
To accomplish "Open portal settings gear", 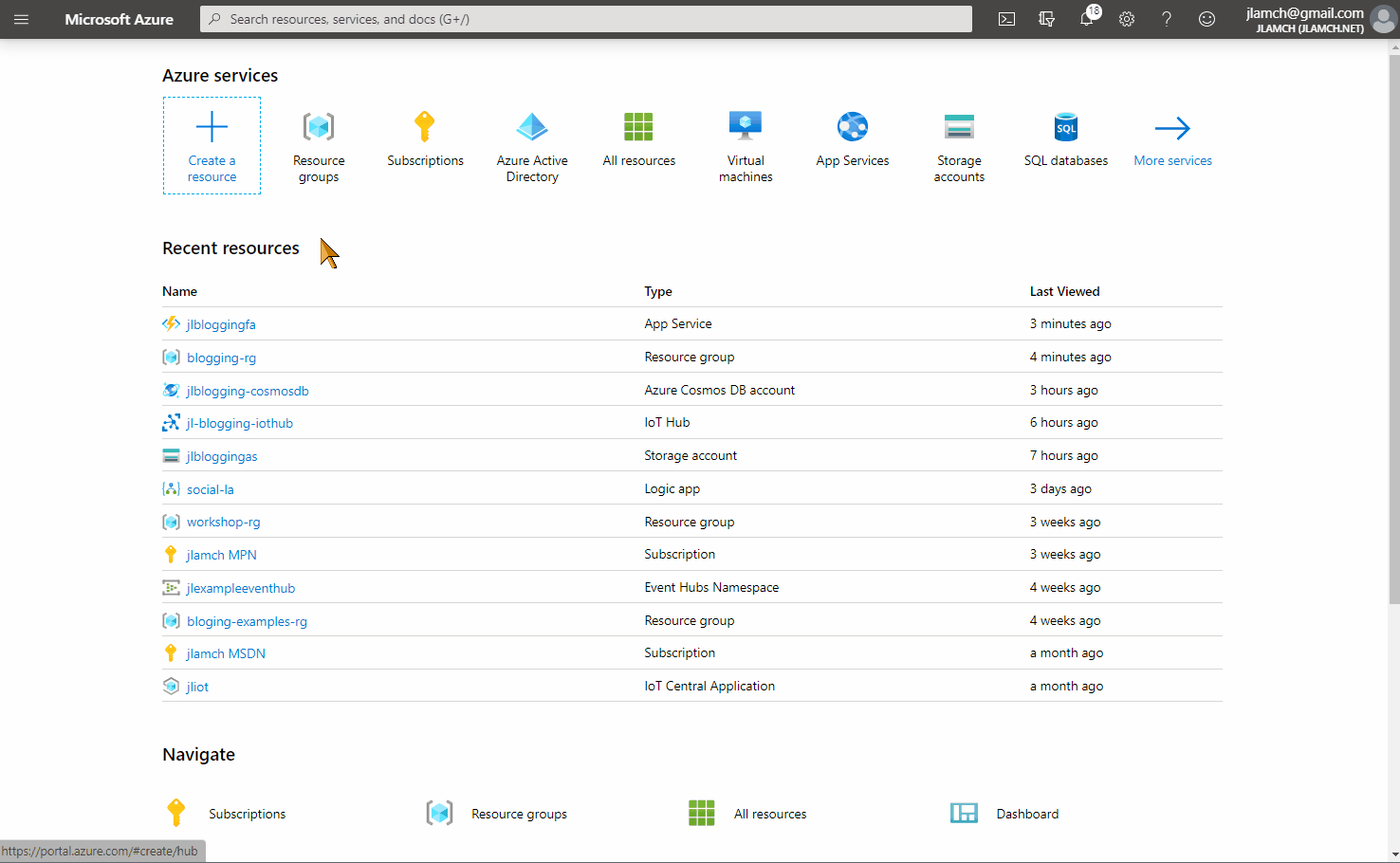I will coord(1127,19).
